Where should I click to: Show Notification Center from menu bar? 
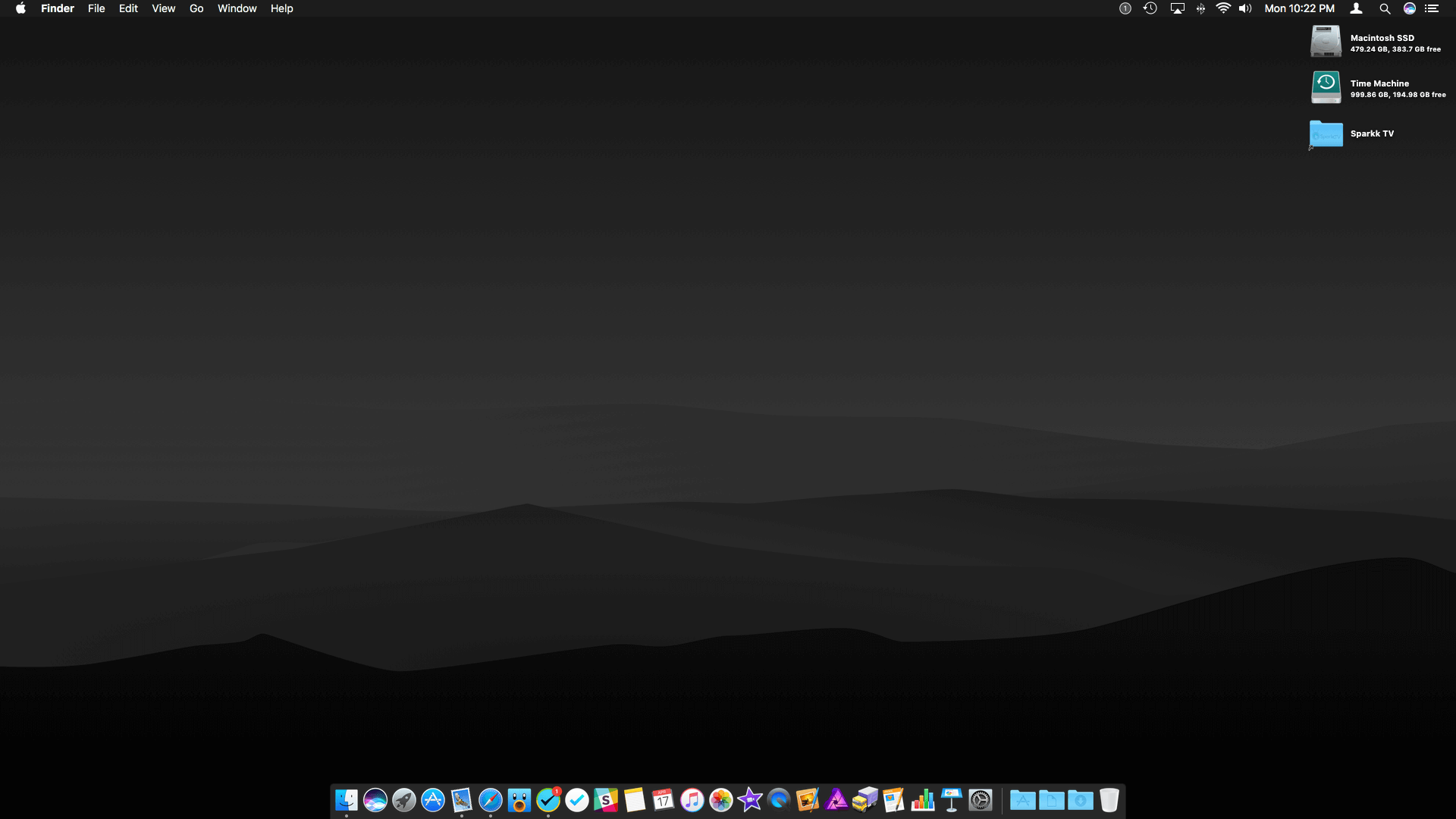[x=1432, y=8]
